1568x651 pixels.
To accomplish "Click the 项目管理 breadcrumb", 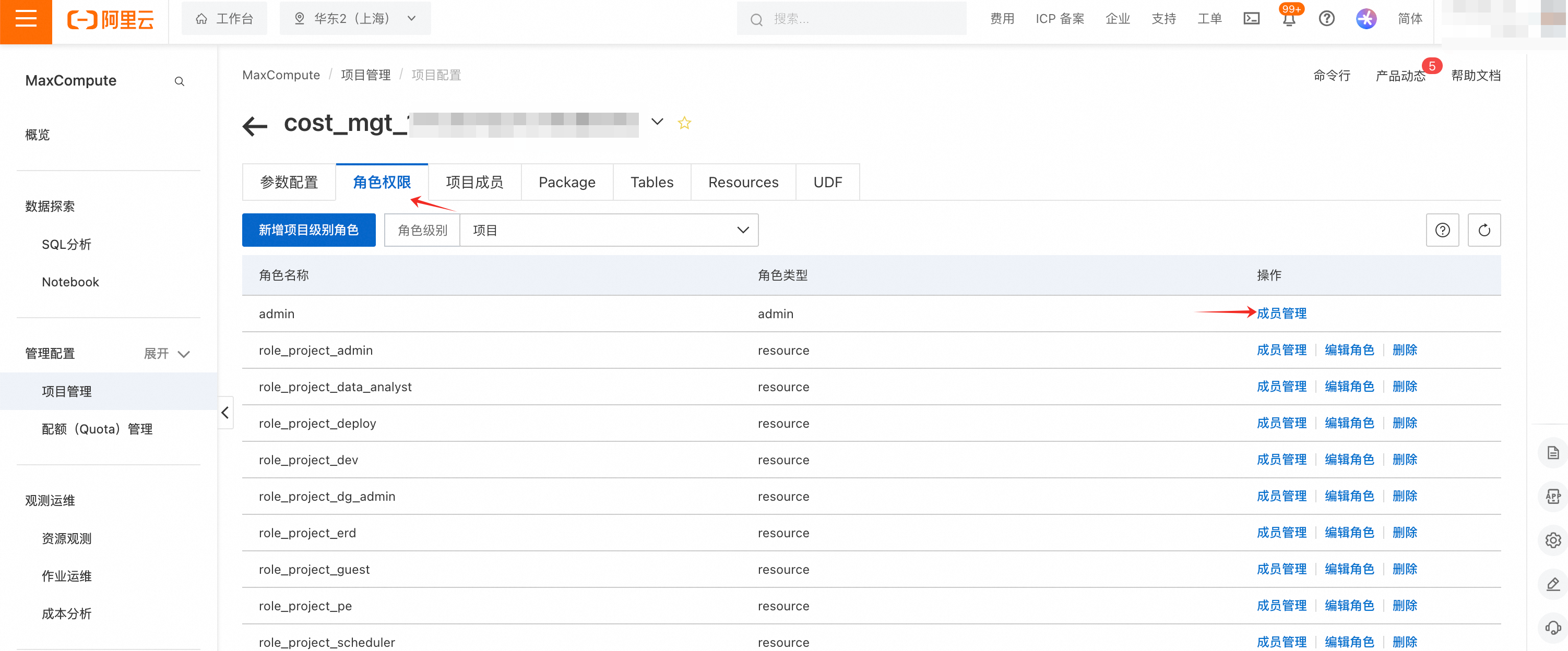I will 366,75.
